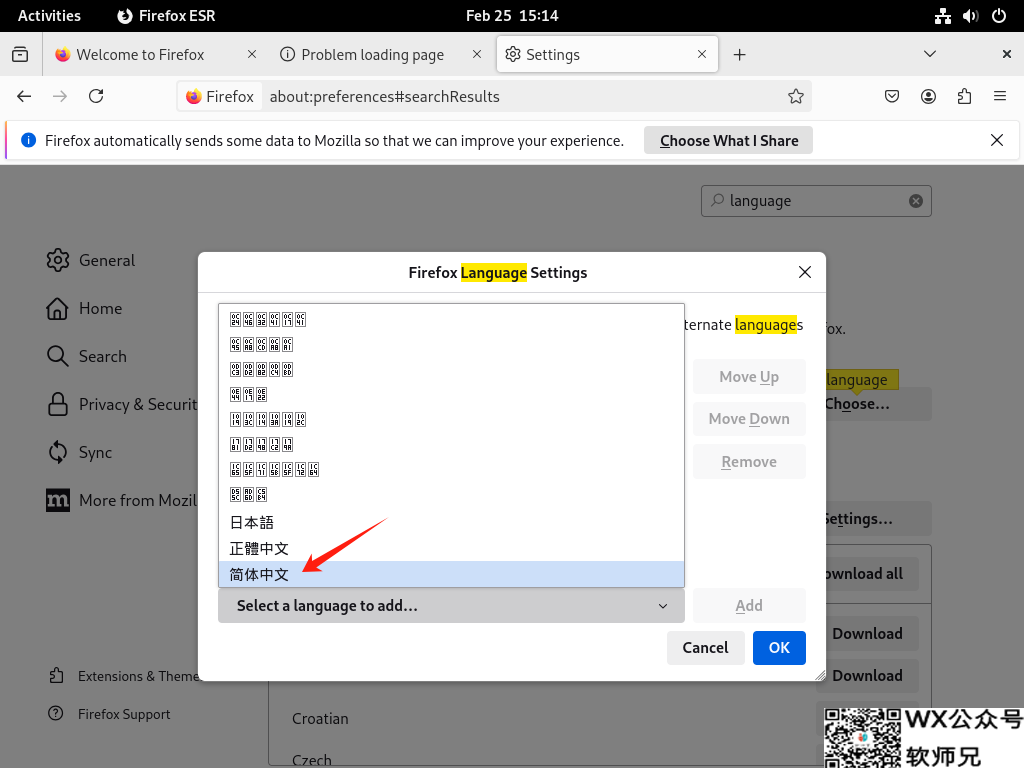Open the Firefox ESR app menu
Viewport: 1024px width, 768px height.
[x=166, y=16]
